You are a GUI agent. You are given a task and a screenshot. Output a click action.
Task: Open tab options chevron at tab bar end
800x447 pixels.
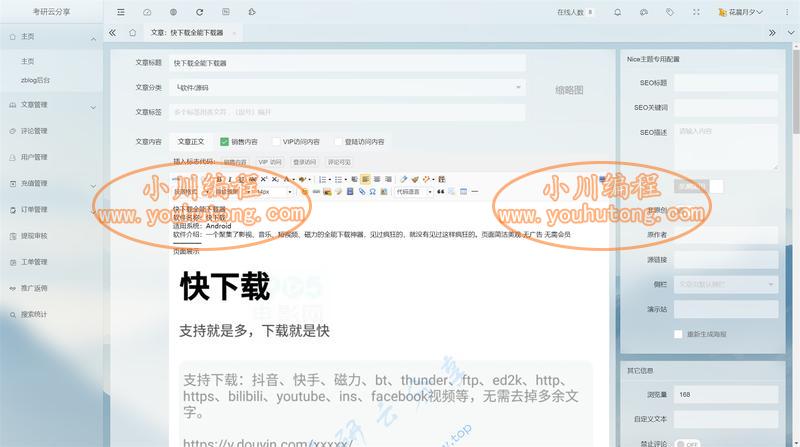[x=791, y=33]
